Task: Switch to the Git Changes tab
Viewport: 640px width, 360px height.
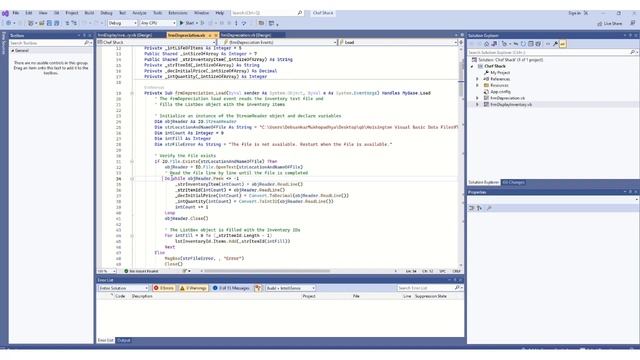Action: (x=513, y=182)
